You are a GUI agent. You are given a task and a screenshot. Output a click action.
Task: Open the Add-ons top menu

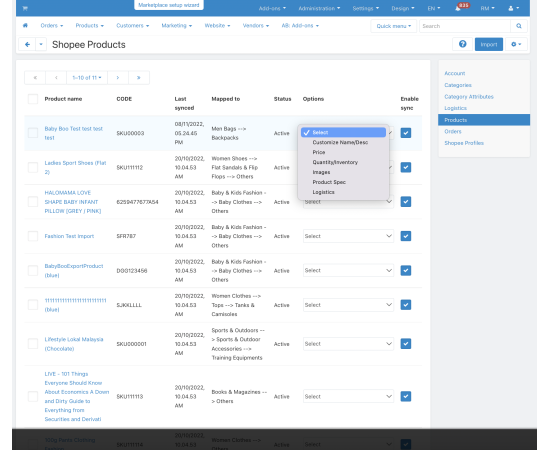pyautogui.click(x=272, y=8)
